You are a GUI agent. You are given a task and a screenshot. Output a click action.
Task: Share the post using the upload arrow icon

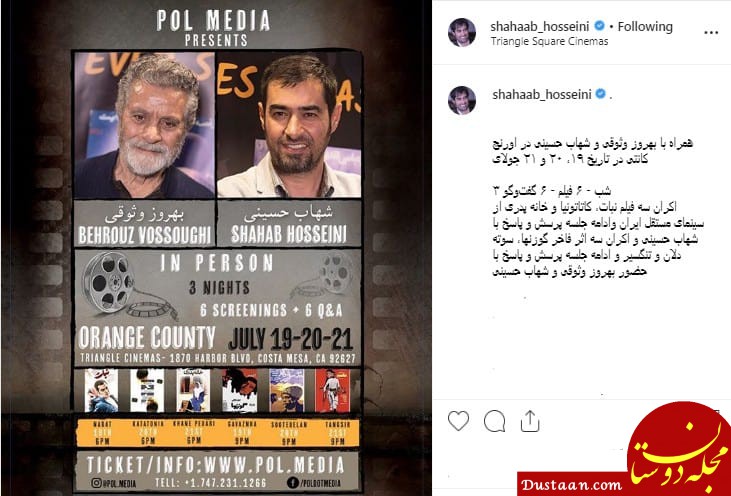pyautogui.click(x=530, y=421)
